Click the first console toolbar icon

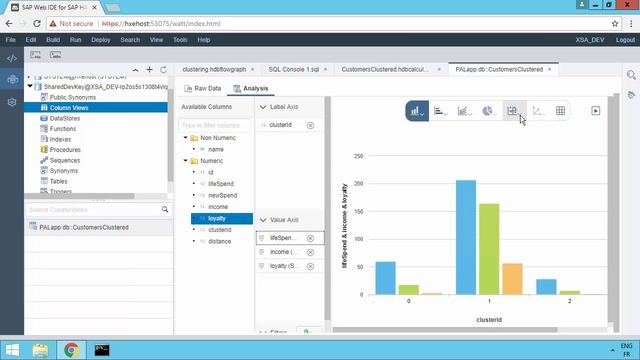pos(36,55)
